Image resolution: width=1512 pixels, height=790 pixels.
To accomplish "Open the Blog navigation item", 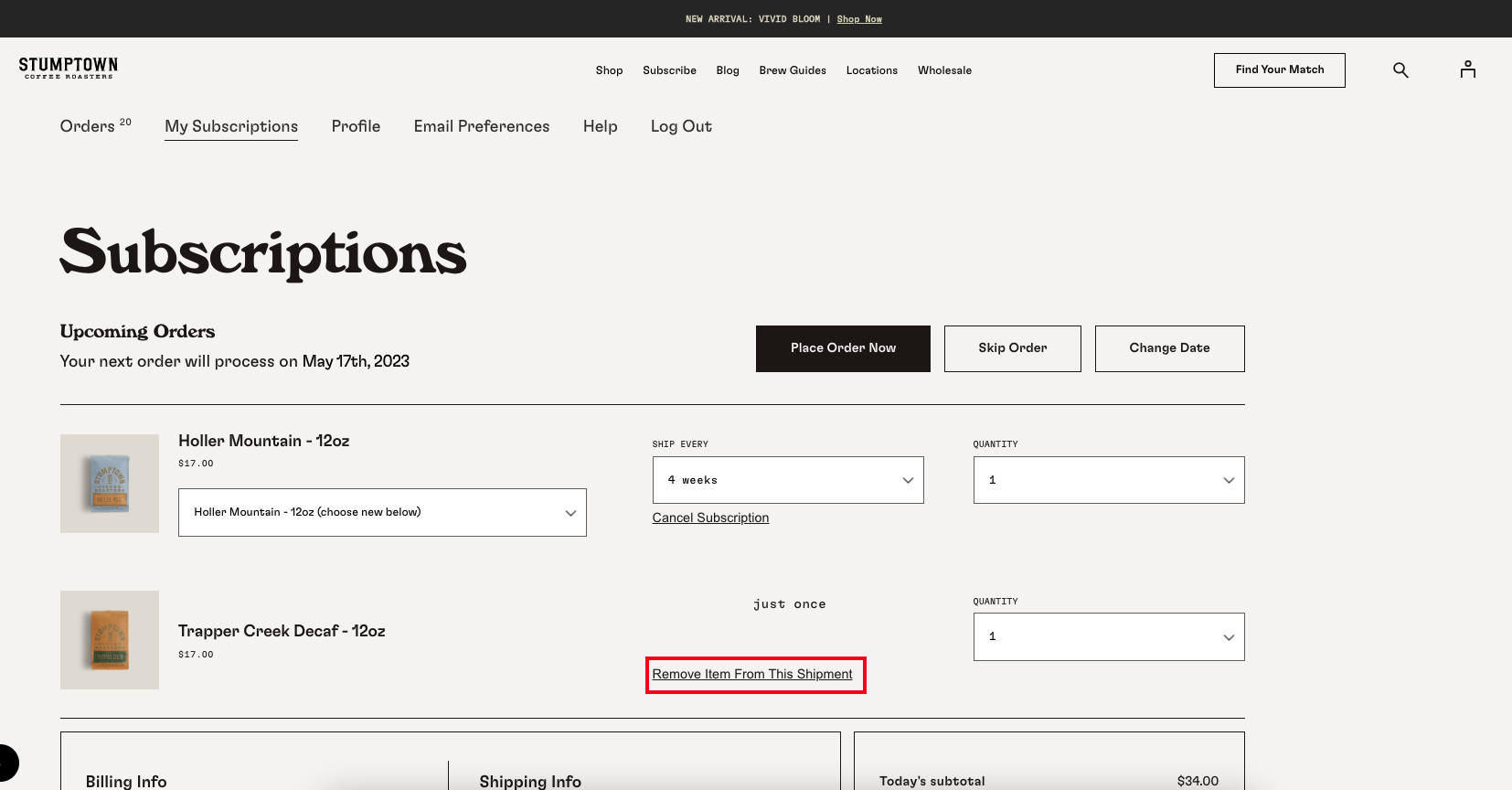I will click(728, 70).
